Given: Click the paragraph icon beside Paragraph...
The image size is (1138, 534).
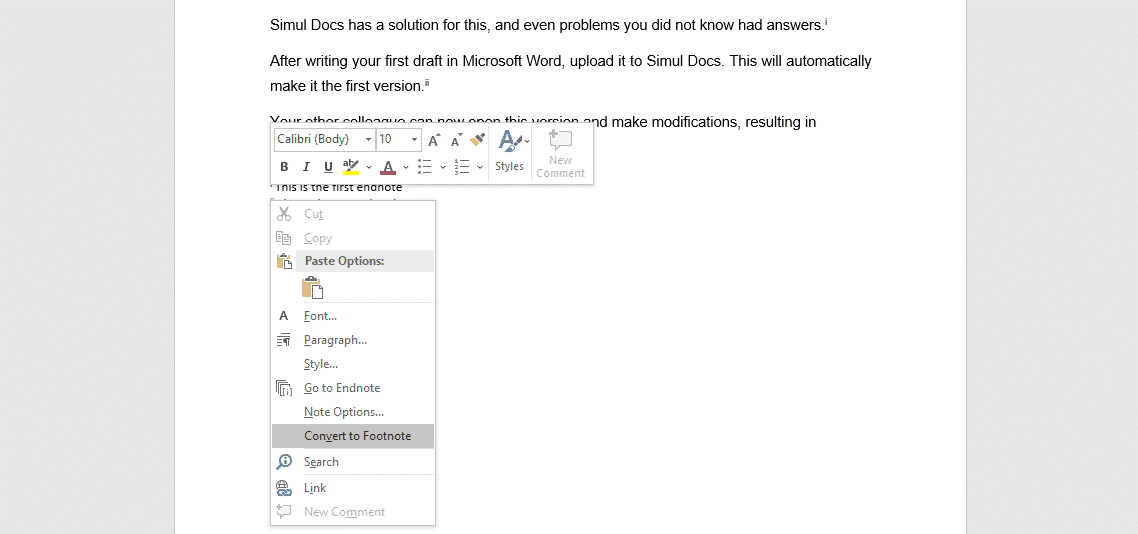Looking at the screenshot, I should (x=284, y=340).
